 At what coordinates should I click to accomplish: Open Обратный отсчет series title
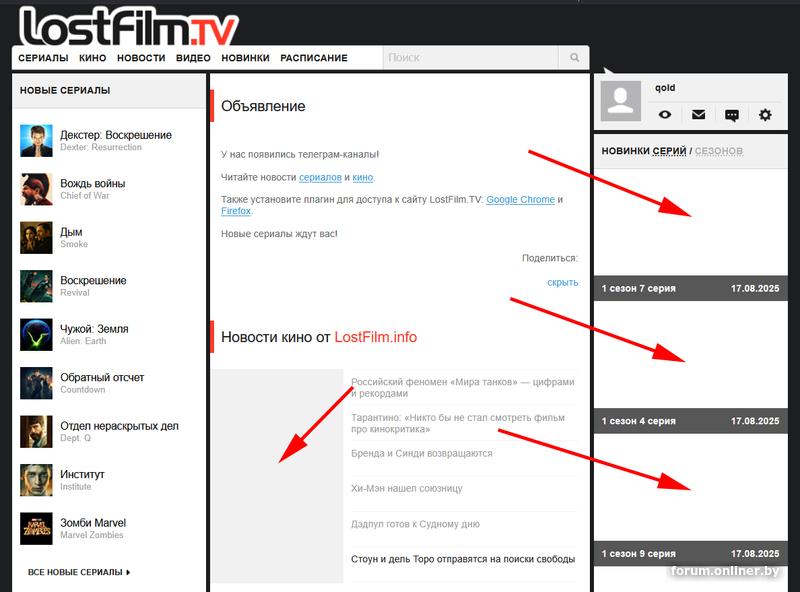(x=102, y=378)
